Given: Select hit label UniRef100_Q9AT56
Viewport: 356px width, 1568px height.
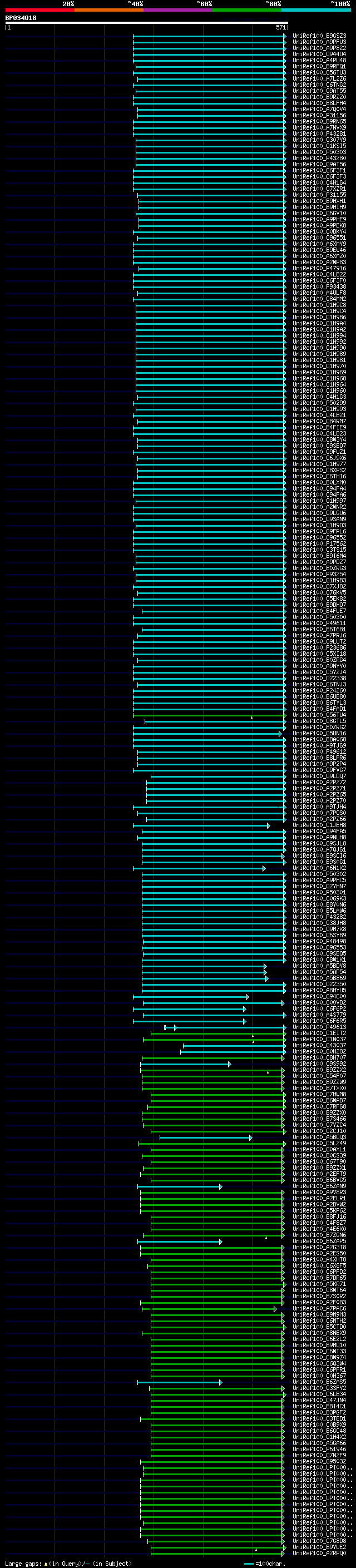Looking at the screenshot, I should 319,164.
